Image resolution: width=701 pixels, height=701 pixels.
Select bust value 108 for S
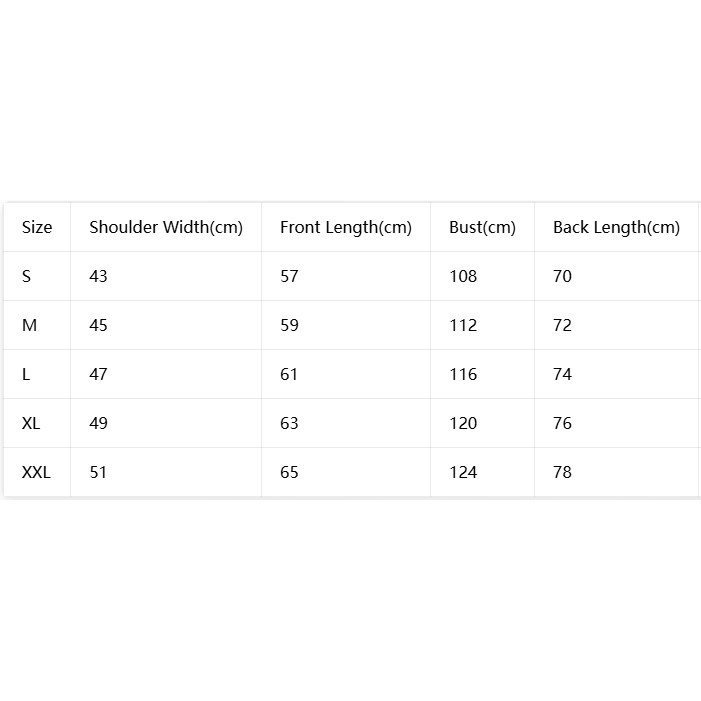point(463,276)
